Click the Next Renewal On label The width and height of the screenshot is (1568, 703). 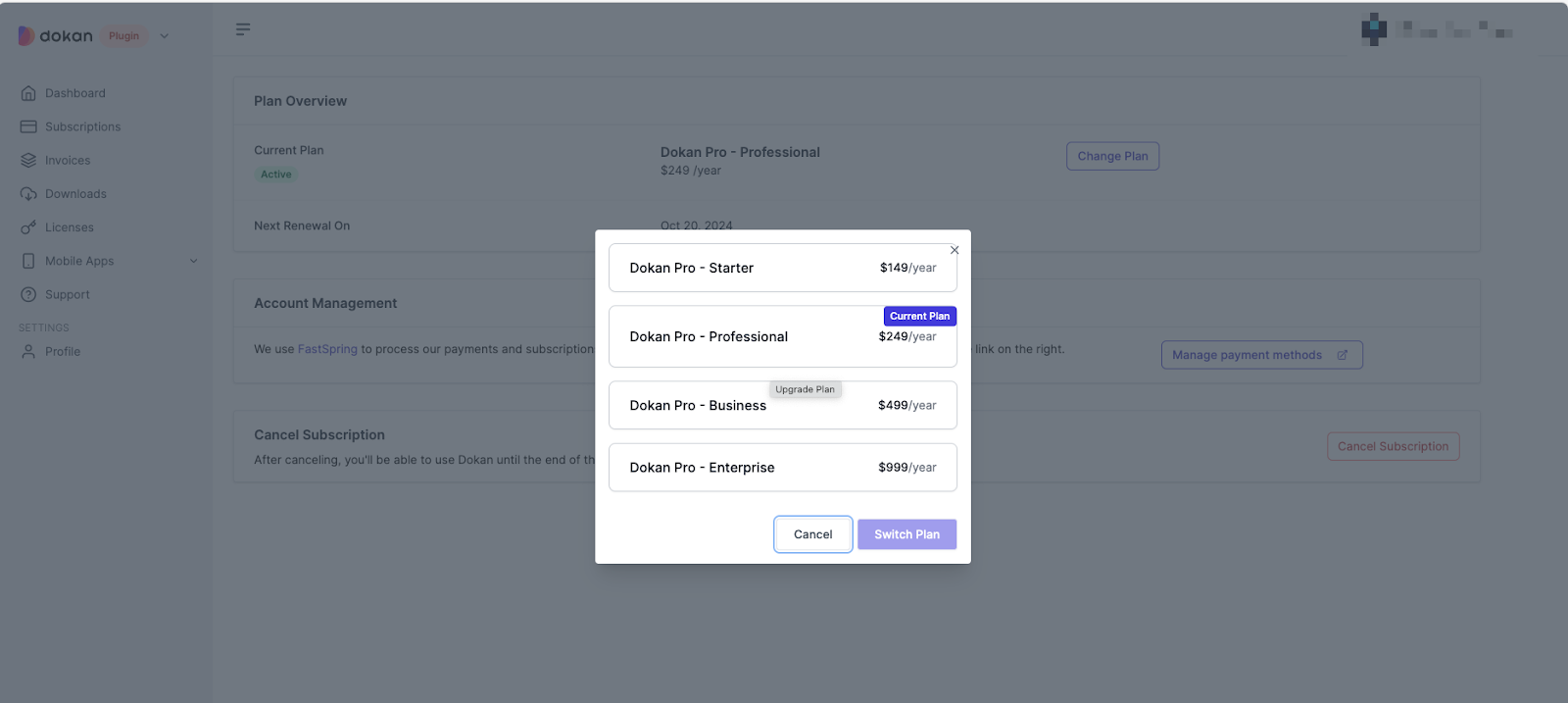click(302, 226)
